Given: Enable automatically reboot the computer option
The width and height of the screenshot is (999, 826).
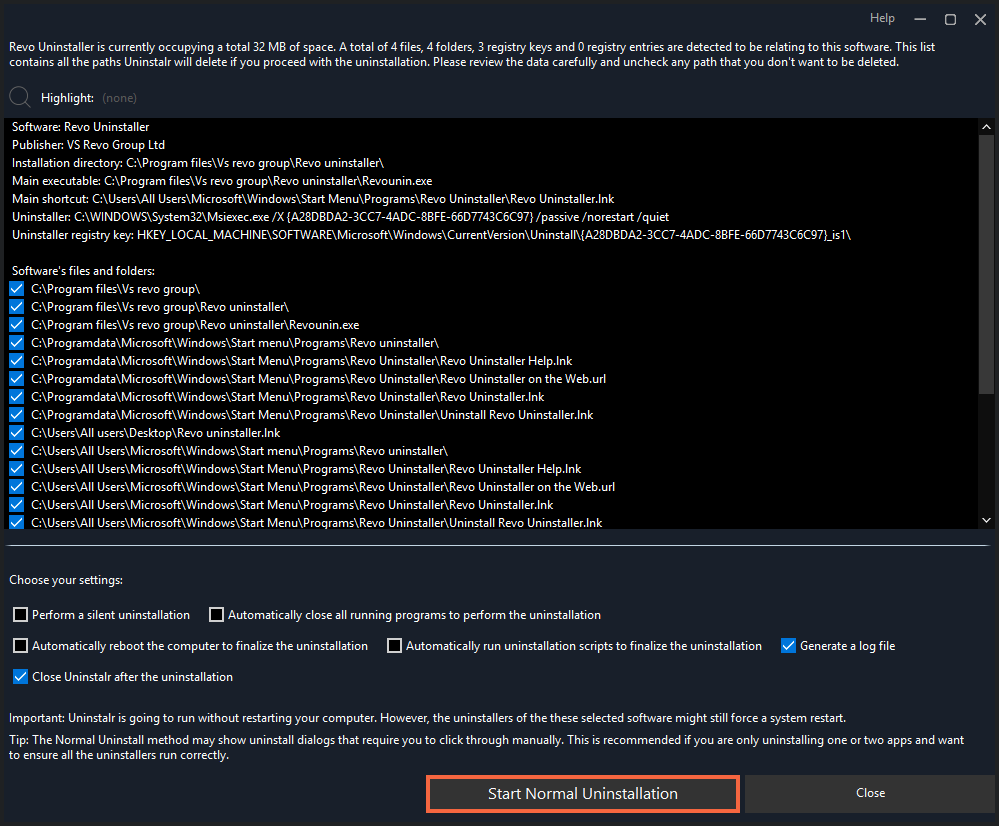Looking at the screenshot, I should coord(20,646).
